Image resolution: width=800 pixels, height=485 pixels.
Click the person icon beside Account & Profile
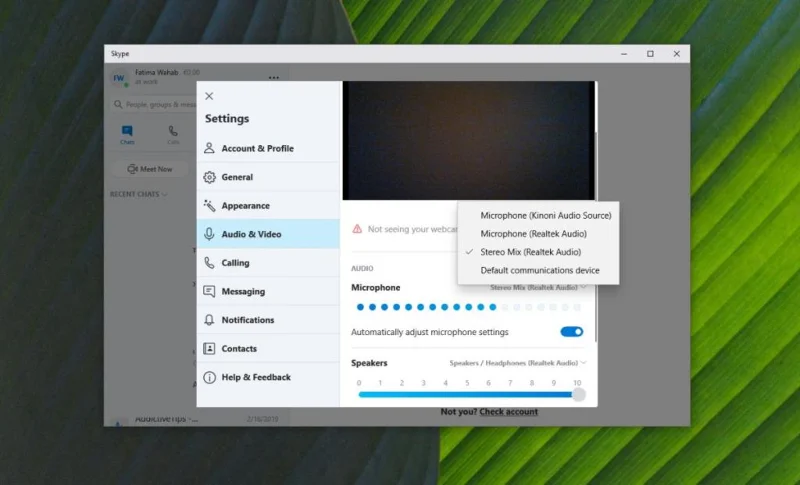[209, 148]
